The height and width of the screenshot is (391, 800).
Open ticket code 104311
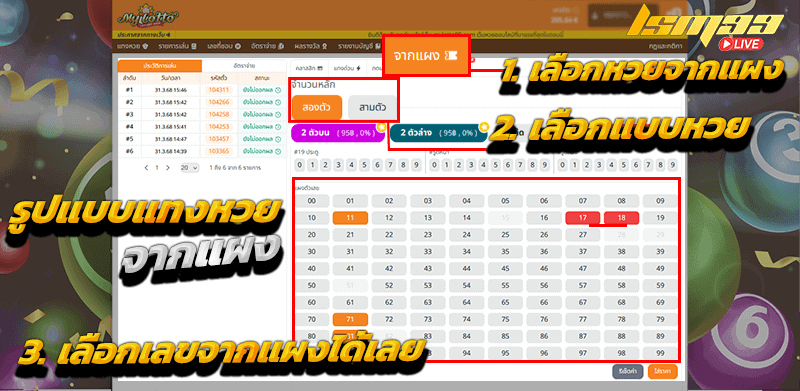(x=219, y=90)
